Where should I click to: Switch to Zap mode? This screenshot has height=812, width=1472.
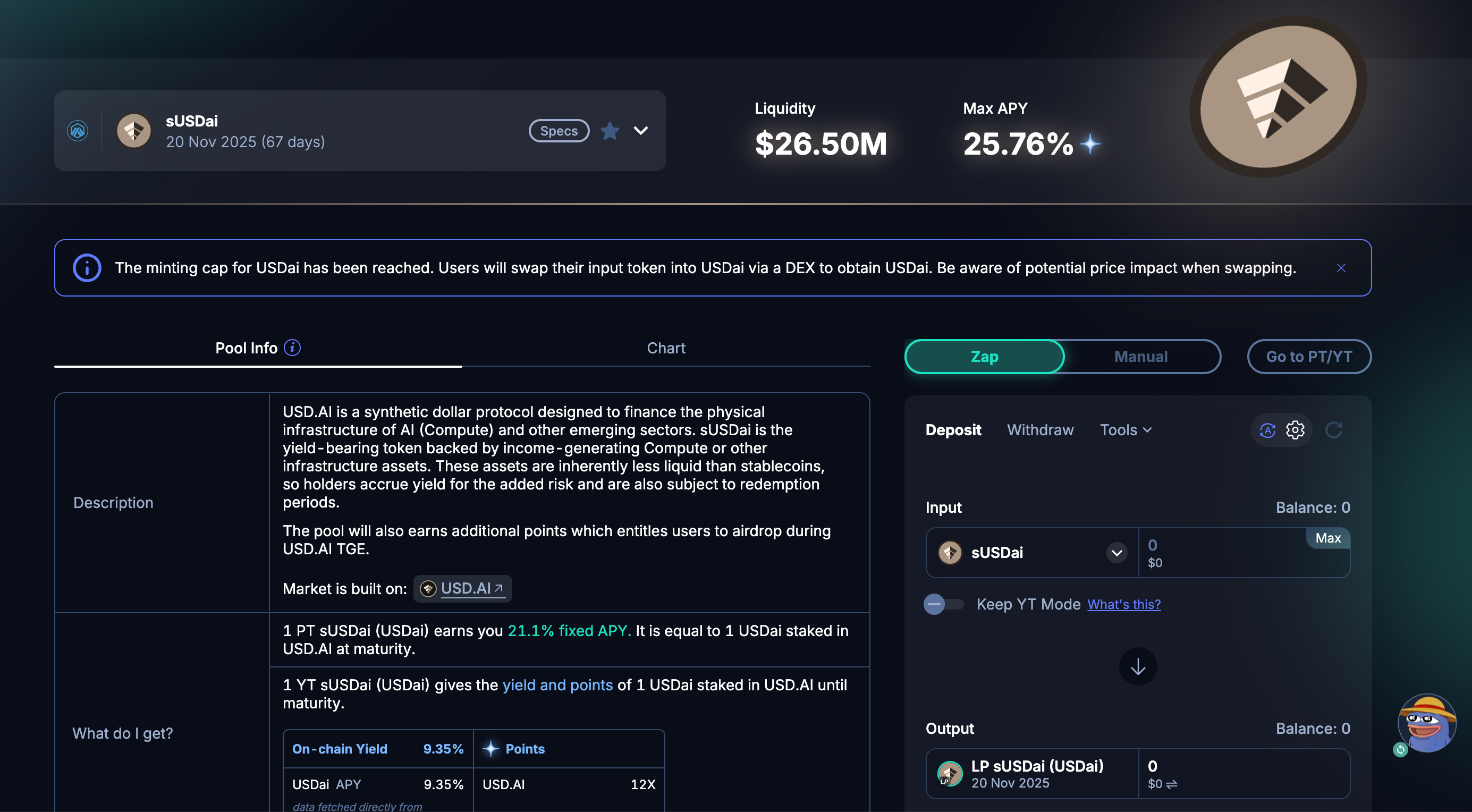click(984, 357)
